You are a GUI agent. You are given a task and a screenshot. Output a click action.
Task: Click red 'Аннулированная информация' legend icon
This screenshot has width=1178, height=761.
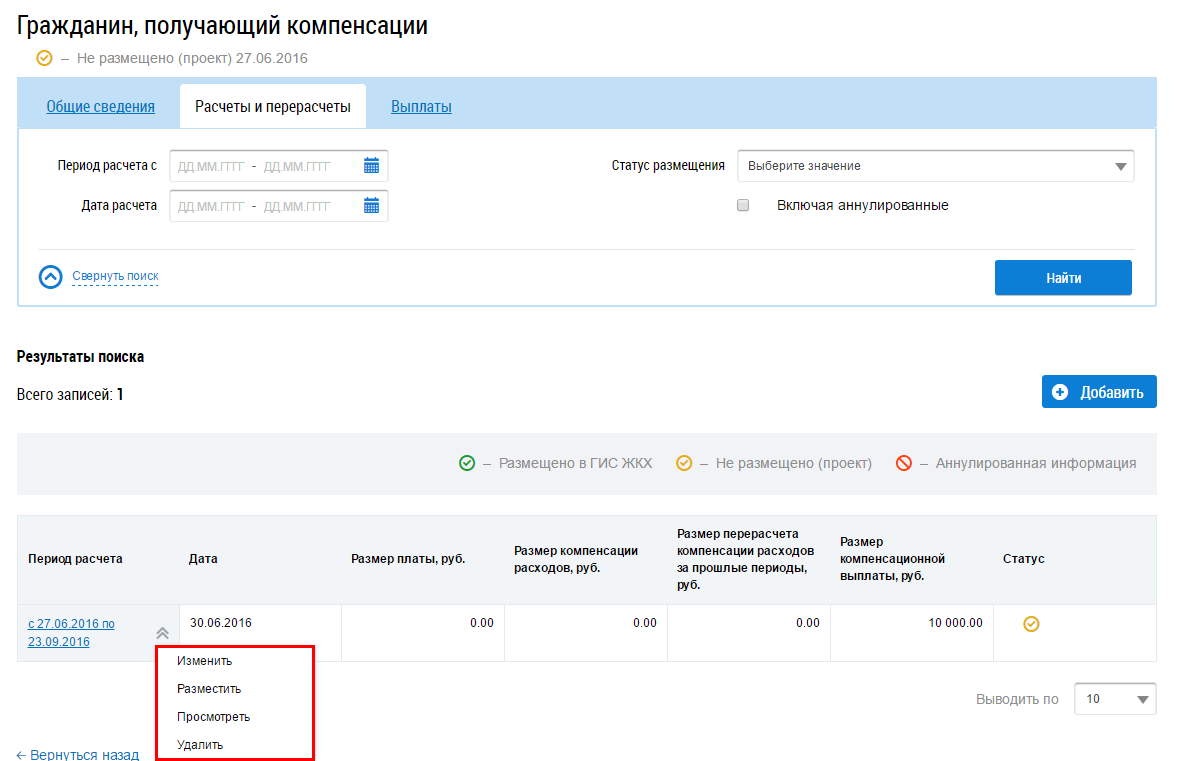click(904, 463)
